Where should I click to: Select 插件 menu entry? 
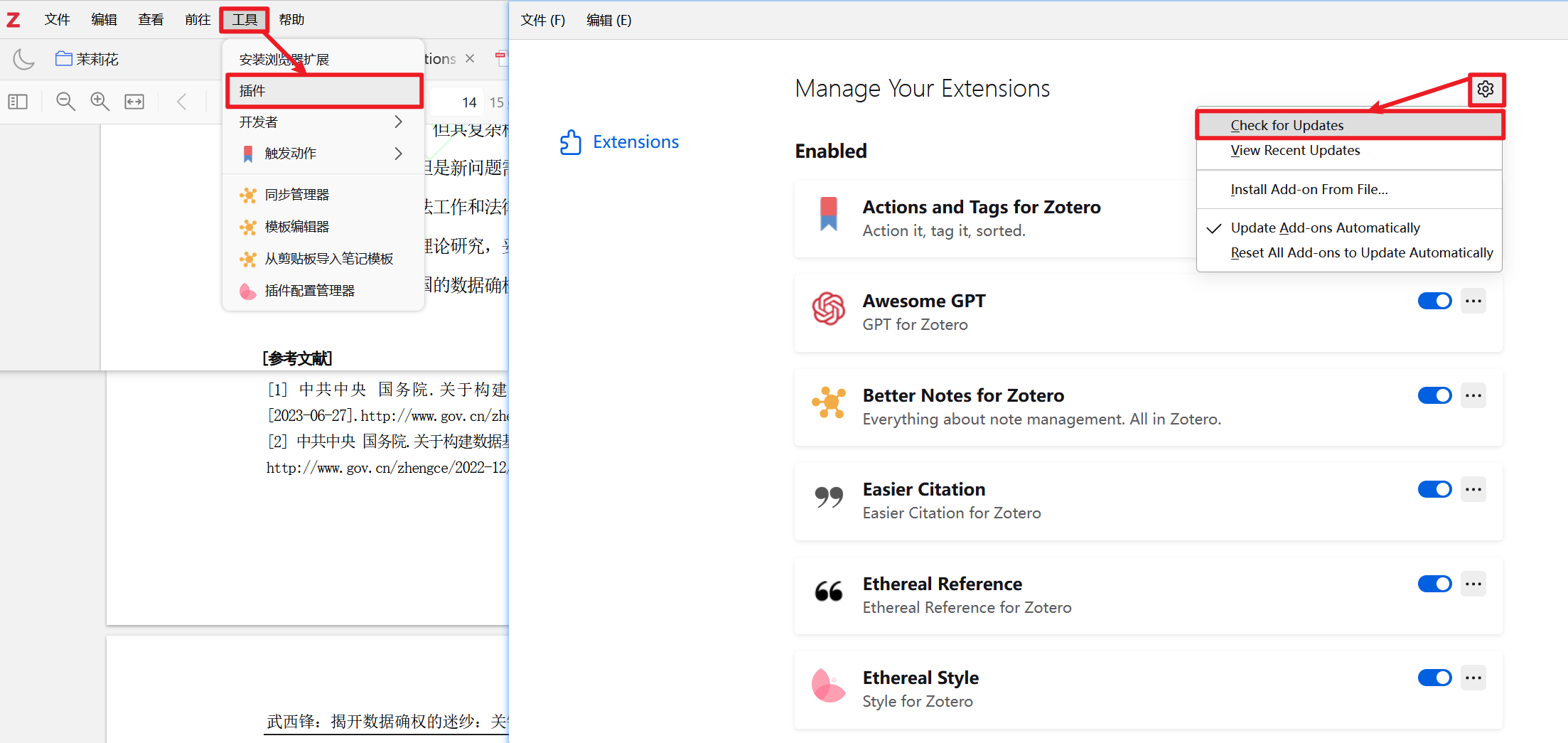tap(323, 91)
